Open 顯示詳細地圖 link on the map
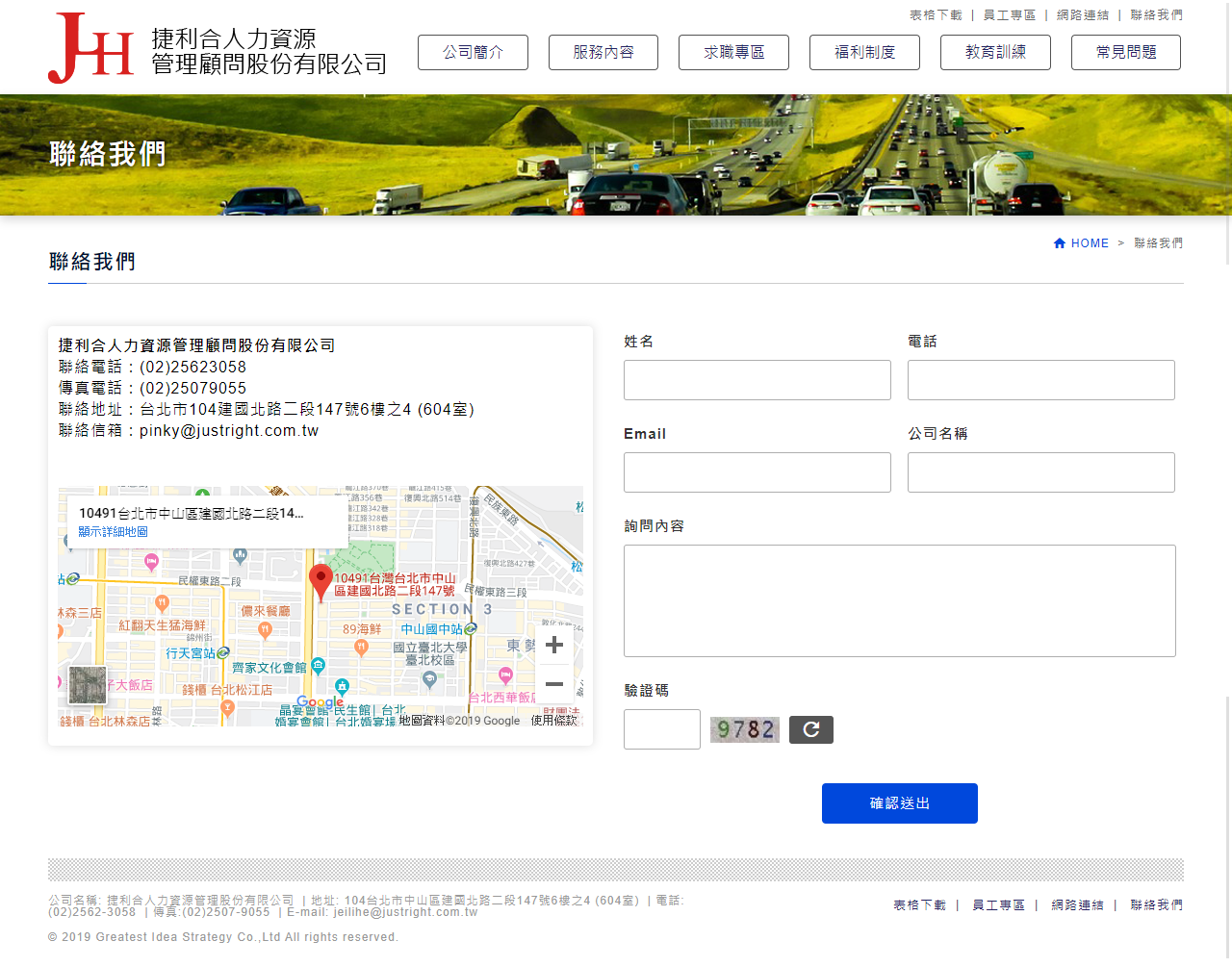The height and width of the screenshot is (967, 1232). pos(114,532)
